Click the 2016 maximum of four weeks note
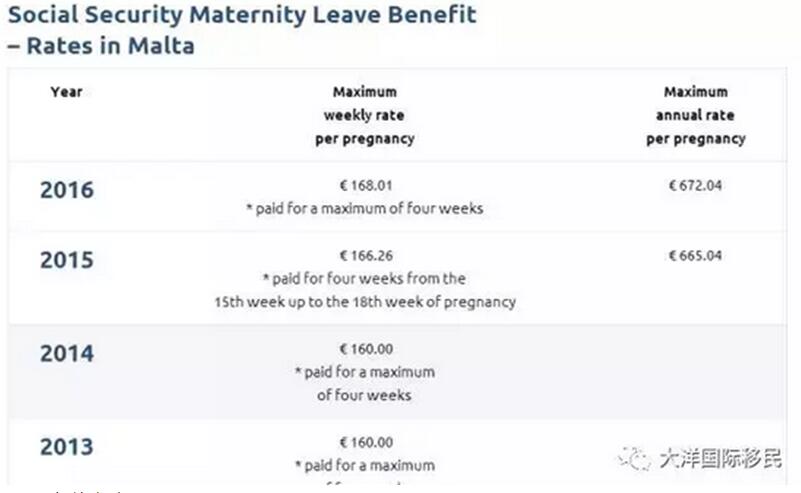The width and height of the screenshot is (801, 493). click(365, 208)
